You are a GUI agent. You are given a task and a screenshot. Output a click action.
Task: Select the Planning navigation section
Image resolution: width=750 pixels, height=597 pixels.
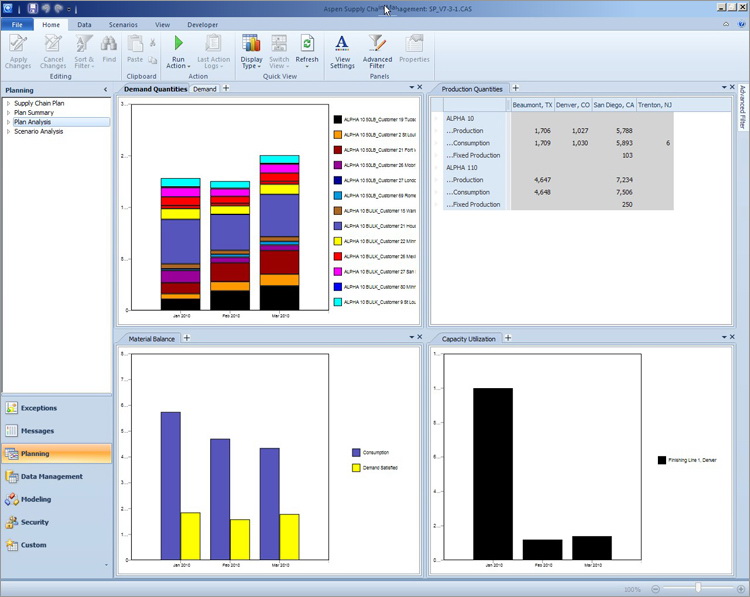tap(56, 453)
